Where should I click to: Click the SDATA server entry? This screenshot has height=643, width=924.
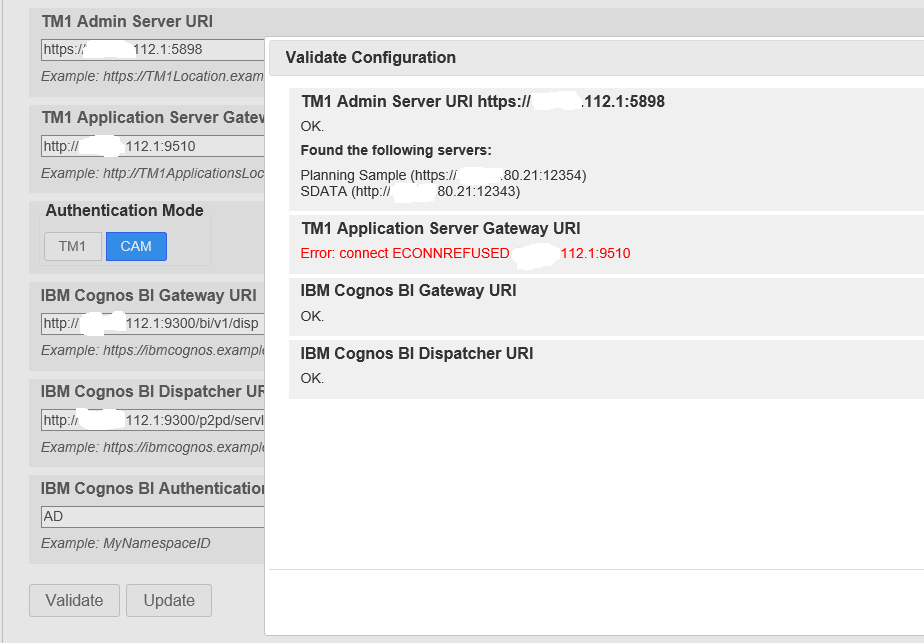pyautogui.click(x=410, y=192)
